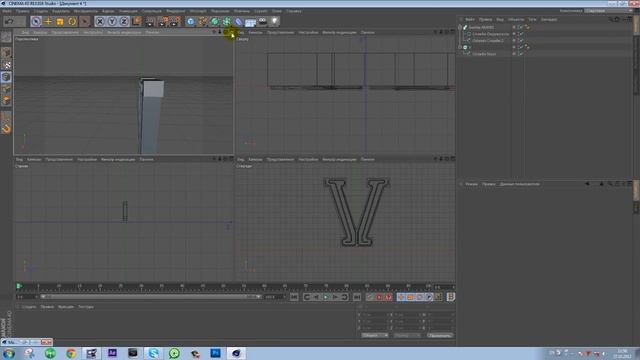Click the green Play button on timeline
The width and height of the screenshot is (640, 360).
click(326, 297)
